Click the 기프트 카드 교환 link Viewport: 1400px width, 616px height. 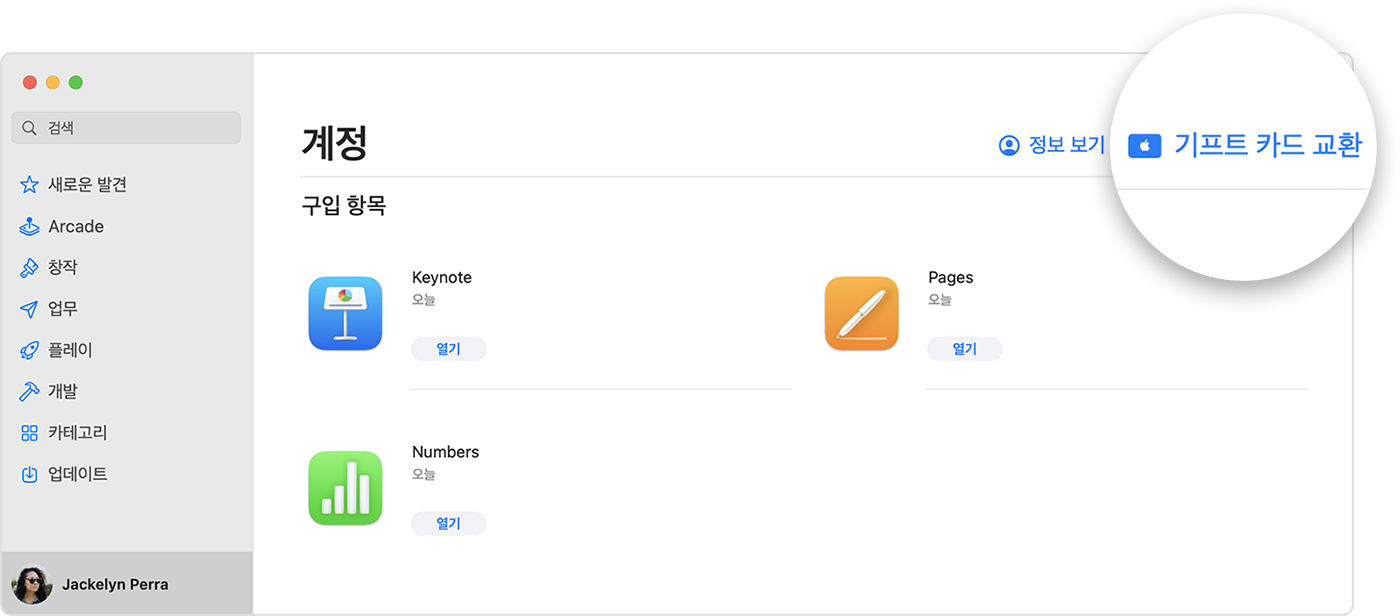click(x=1246, y=145)
